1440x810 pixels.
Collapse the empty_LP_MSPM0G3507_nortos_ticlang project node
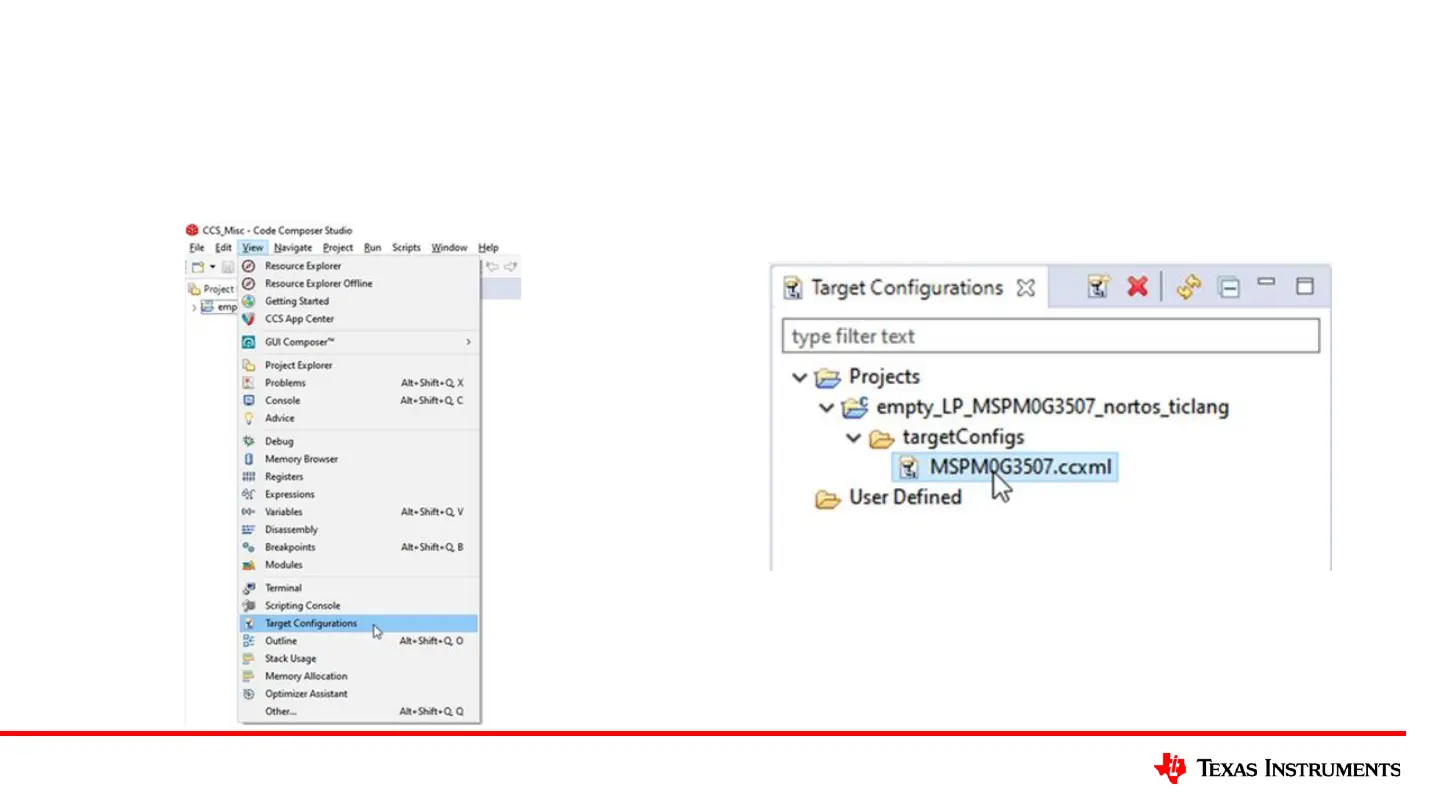pyautogui.click(x=826, y=408)
